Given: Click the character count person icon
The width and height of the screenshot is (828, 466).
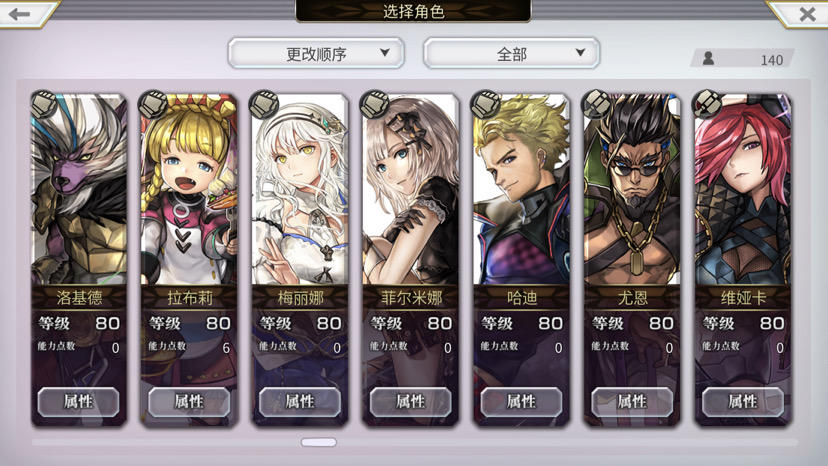Looking at the screenshot, I should 709,59.
